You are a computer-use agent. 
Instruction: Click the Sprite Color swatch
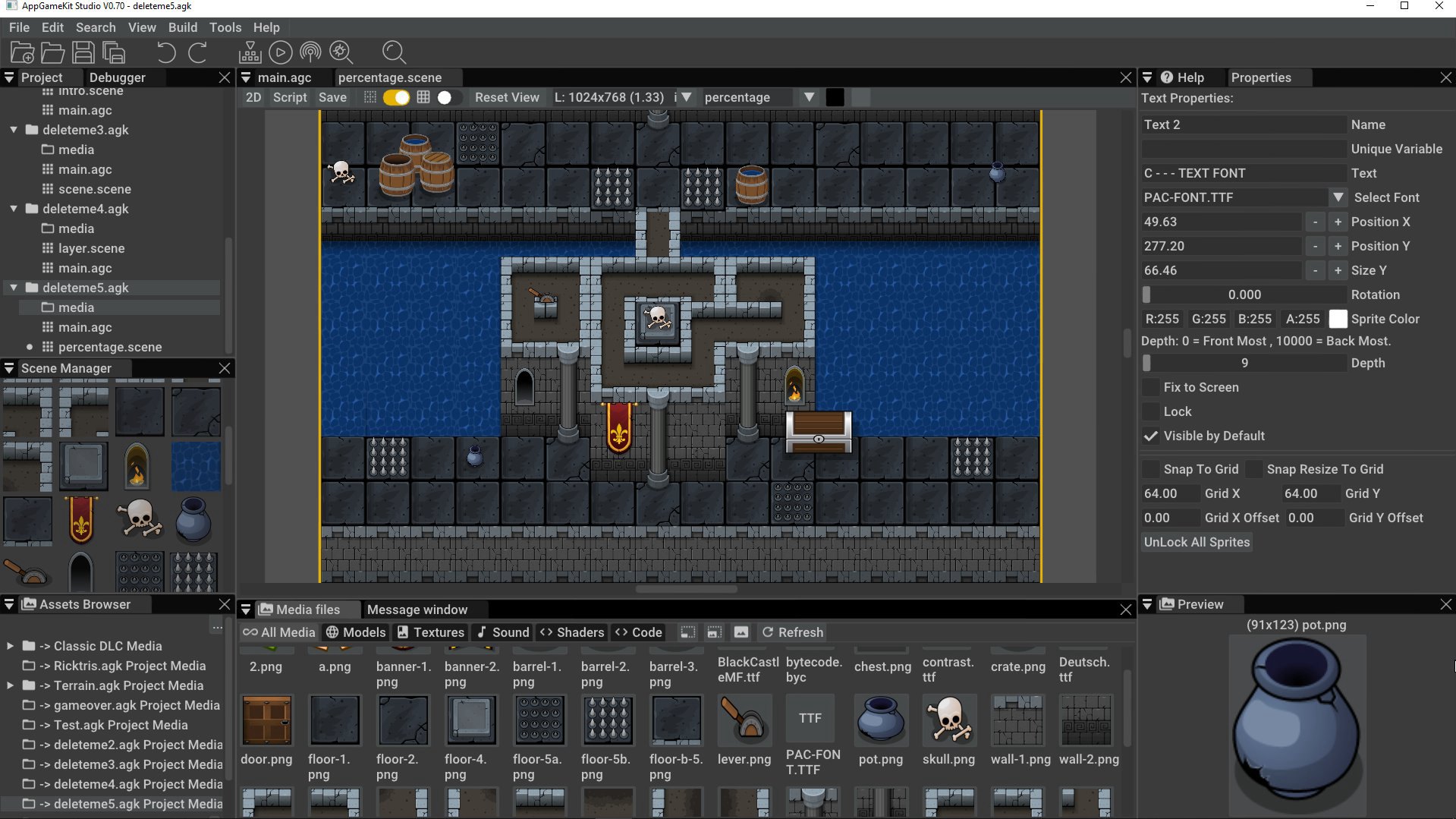pyautogui.click(x=1338, y=319)
